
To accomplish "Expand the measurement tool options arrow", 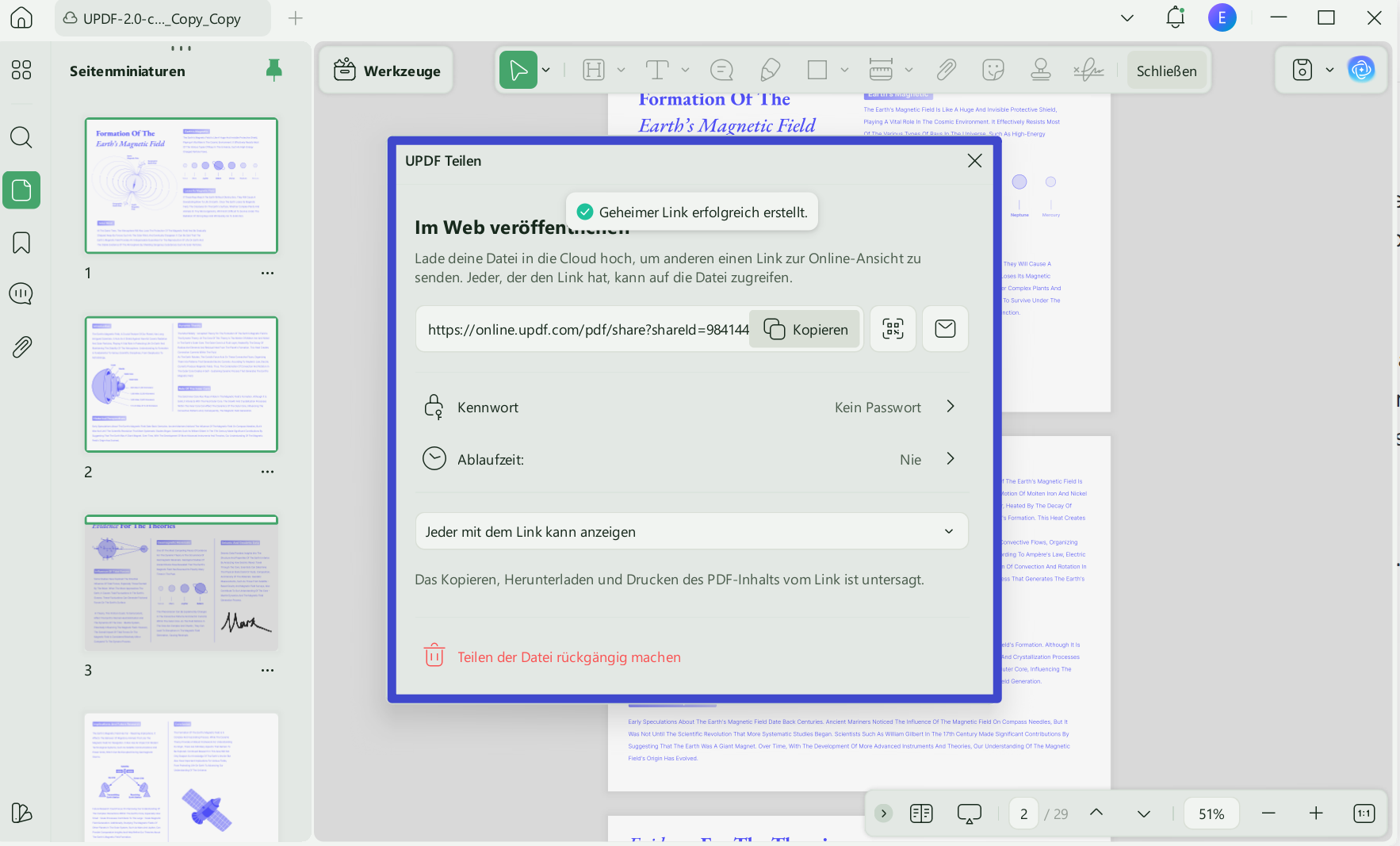I will 908,71.
